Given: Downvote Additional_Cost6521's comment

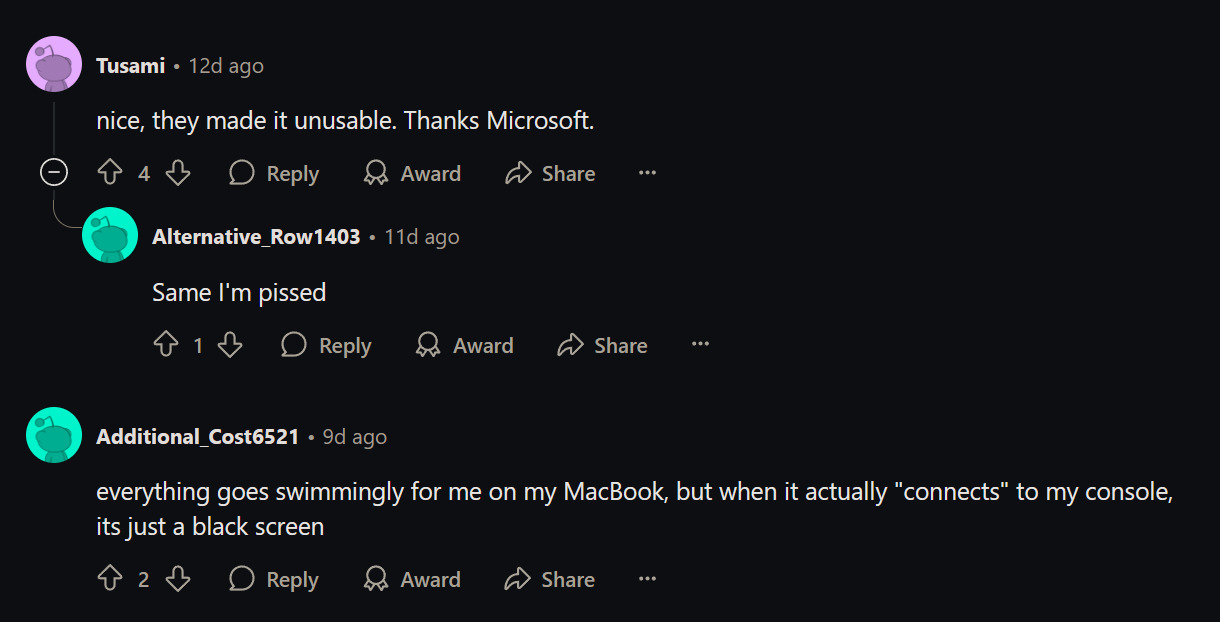Looking at the screenshot, I should pyautogui.click(x=178, y=579).
